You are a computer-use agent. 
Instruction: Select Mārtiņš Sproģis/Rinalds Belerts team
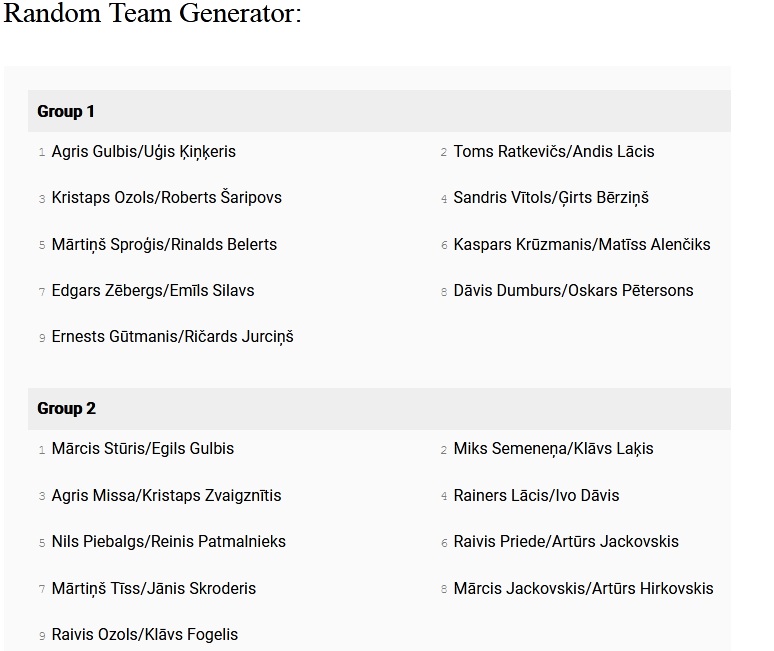point(164,245)
